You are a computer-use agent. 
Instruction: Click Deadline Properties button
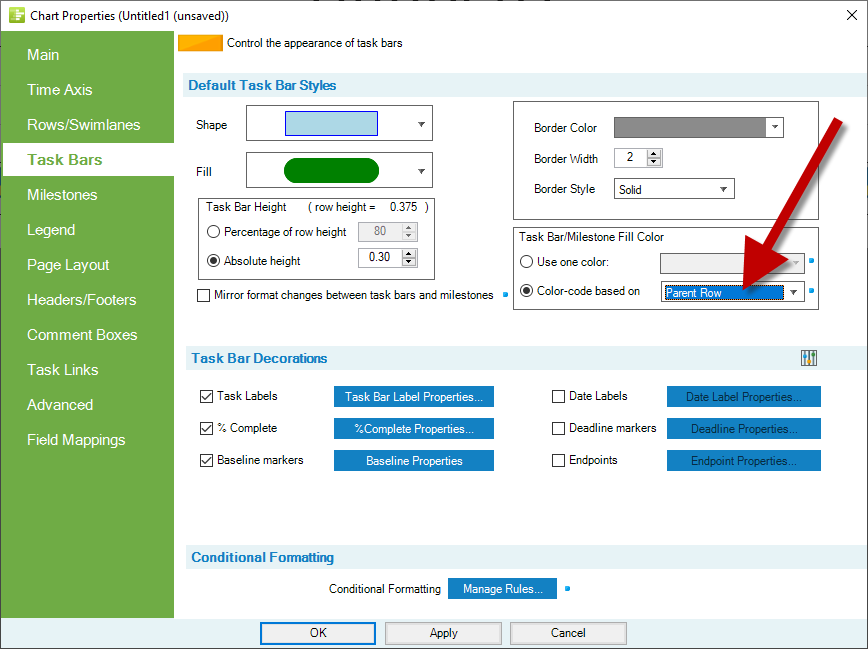point(743,429)
